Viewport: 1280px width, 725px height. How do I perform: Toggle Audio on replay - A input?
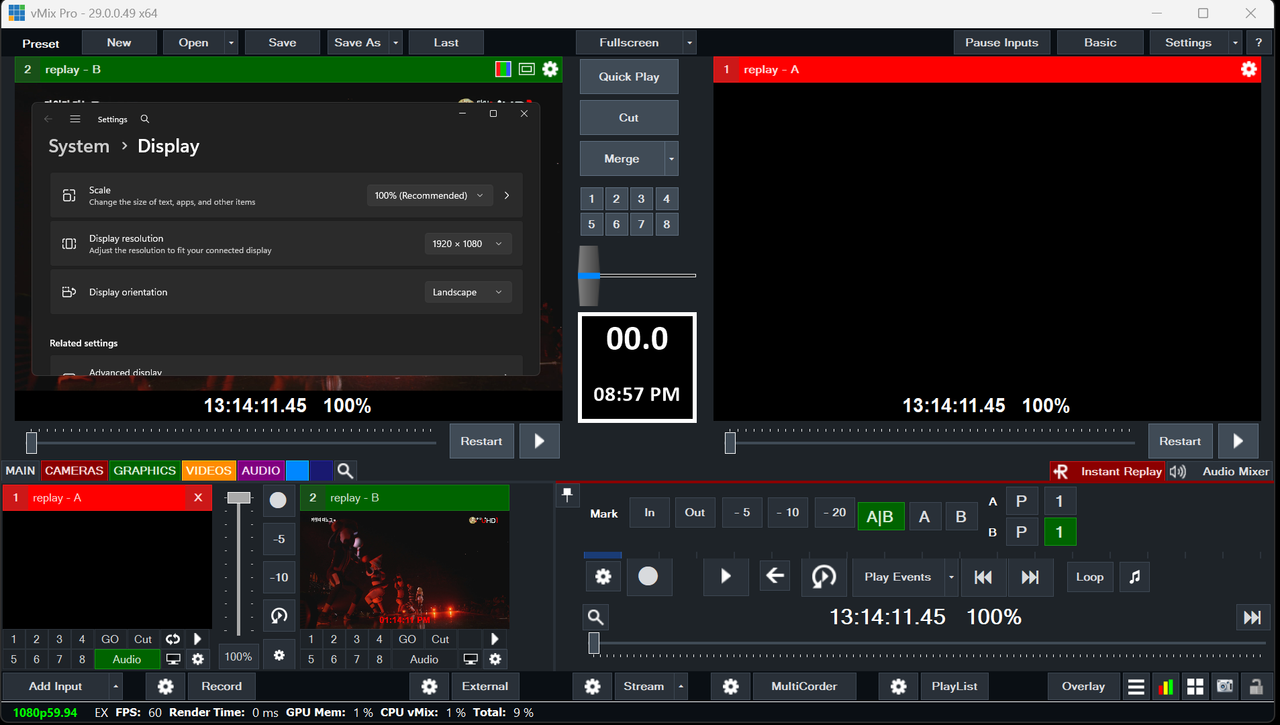point(127,659)
